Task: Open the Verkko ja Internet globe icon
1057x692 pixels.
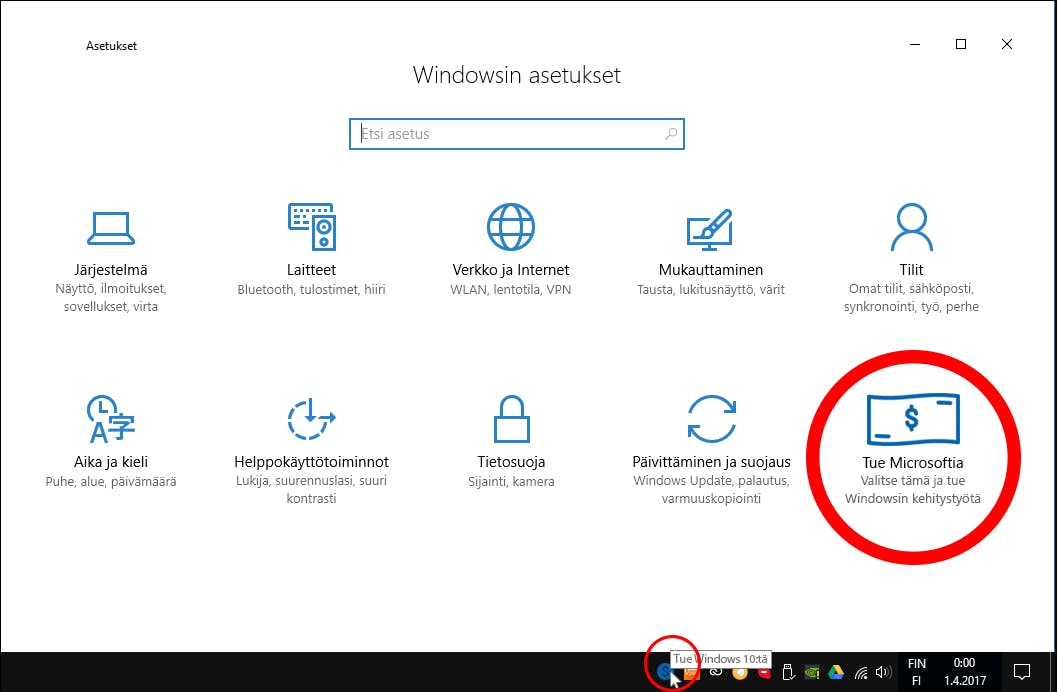Action: (511, 226)
